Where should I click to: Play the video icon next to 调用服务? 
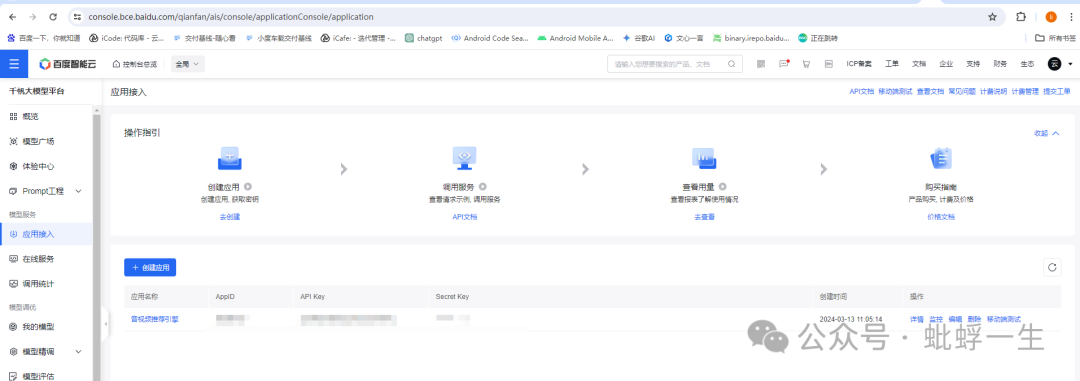coord(483,187)
